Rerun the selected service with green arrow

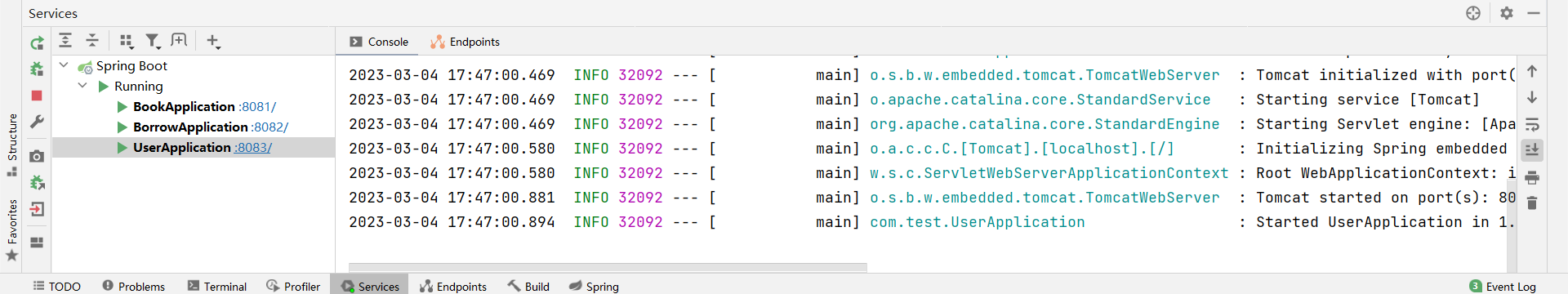[37, 43]
